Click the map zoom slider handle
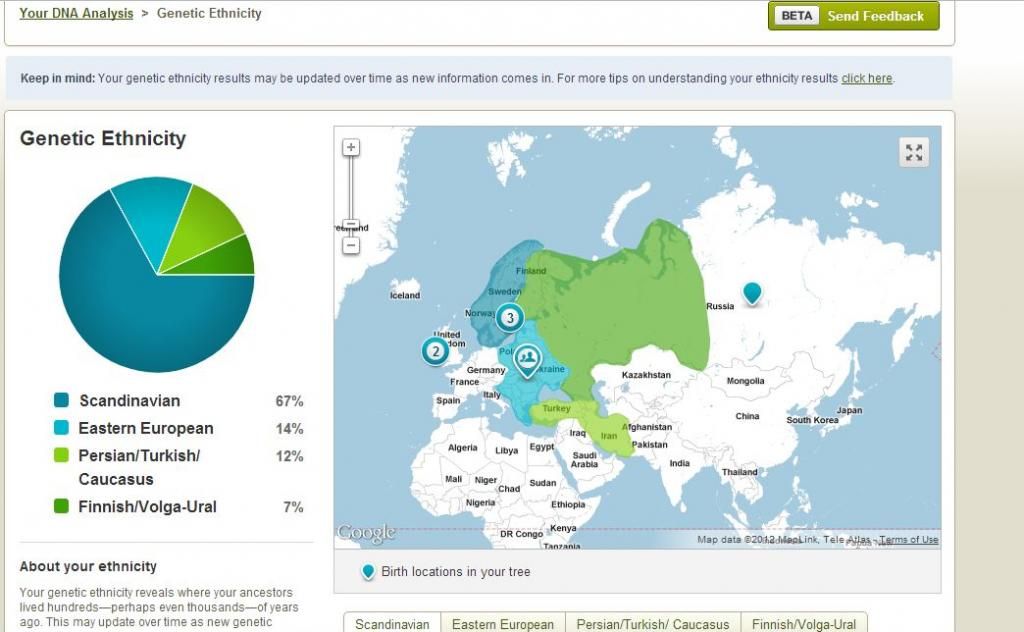1024x632 pixels. pyautogui.click(x=351, y=226)
